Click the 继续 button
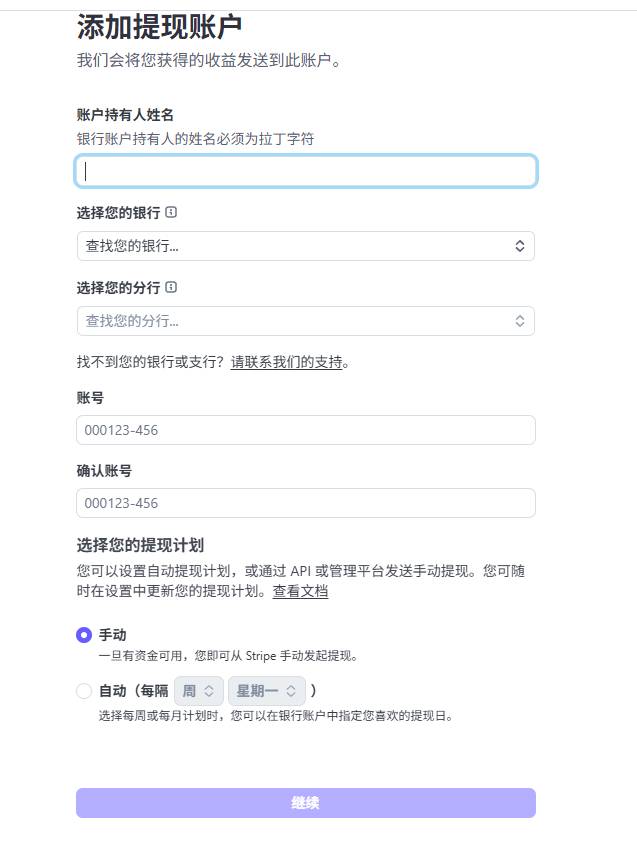637x847 pixels. pos(305,803)
